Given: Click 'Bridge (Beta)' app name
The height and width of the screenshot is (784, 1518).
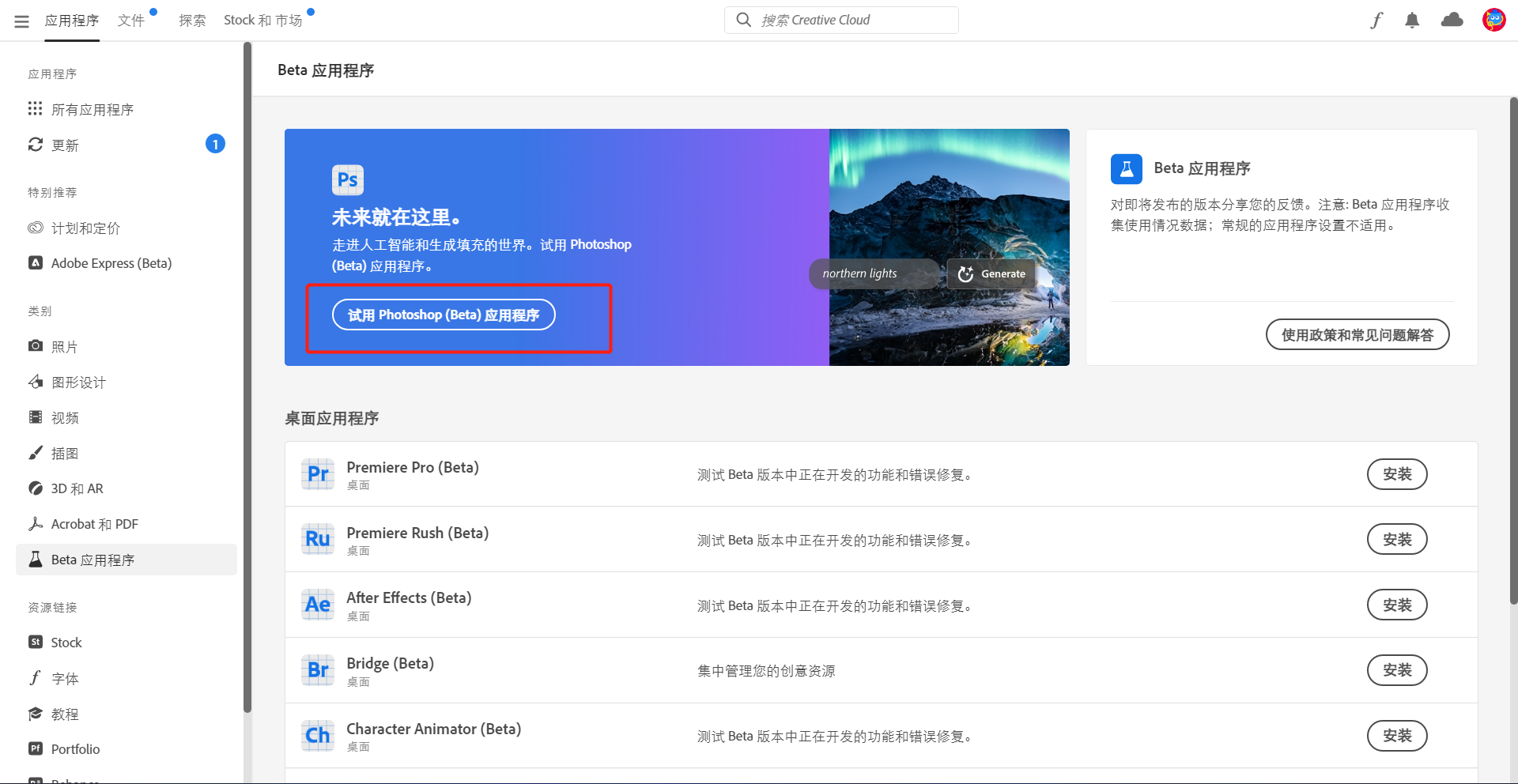Looking at the screenshot, I should [x=390, y=663].
